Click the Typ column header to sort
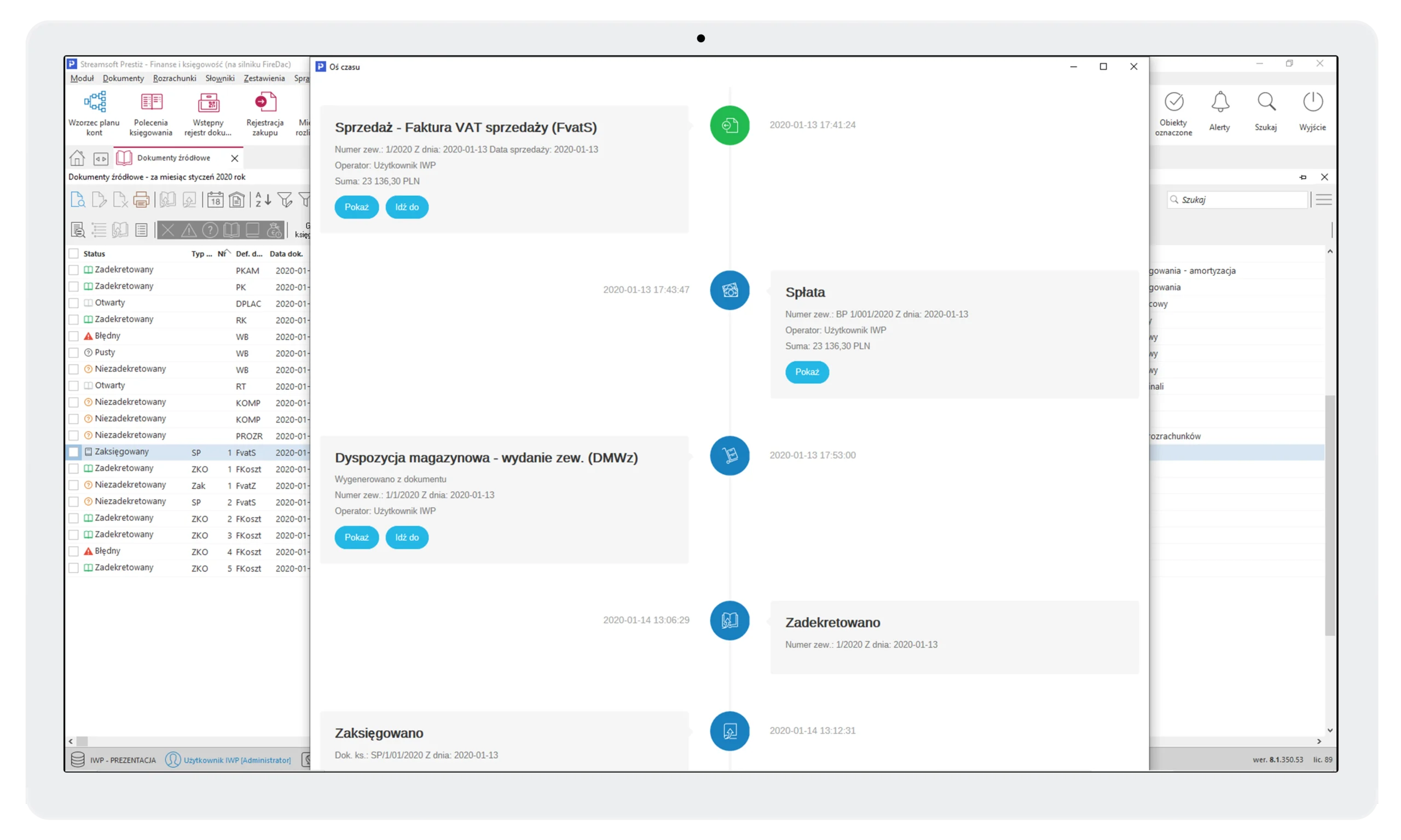Screen dimensions: 1401x840 click(201, 253)
